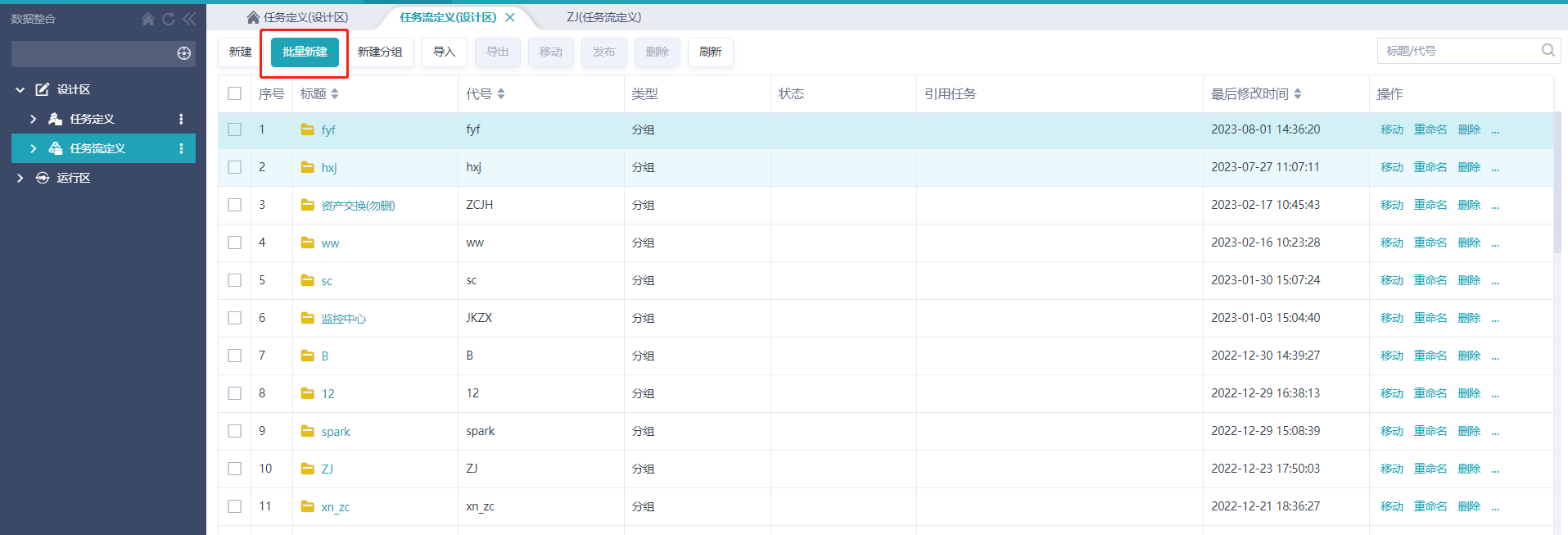Click the folder icon of the spark row
Viewport: 1568px width, 535px height.
308,431
